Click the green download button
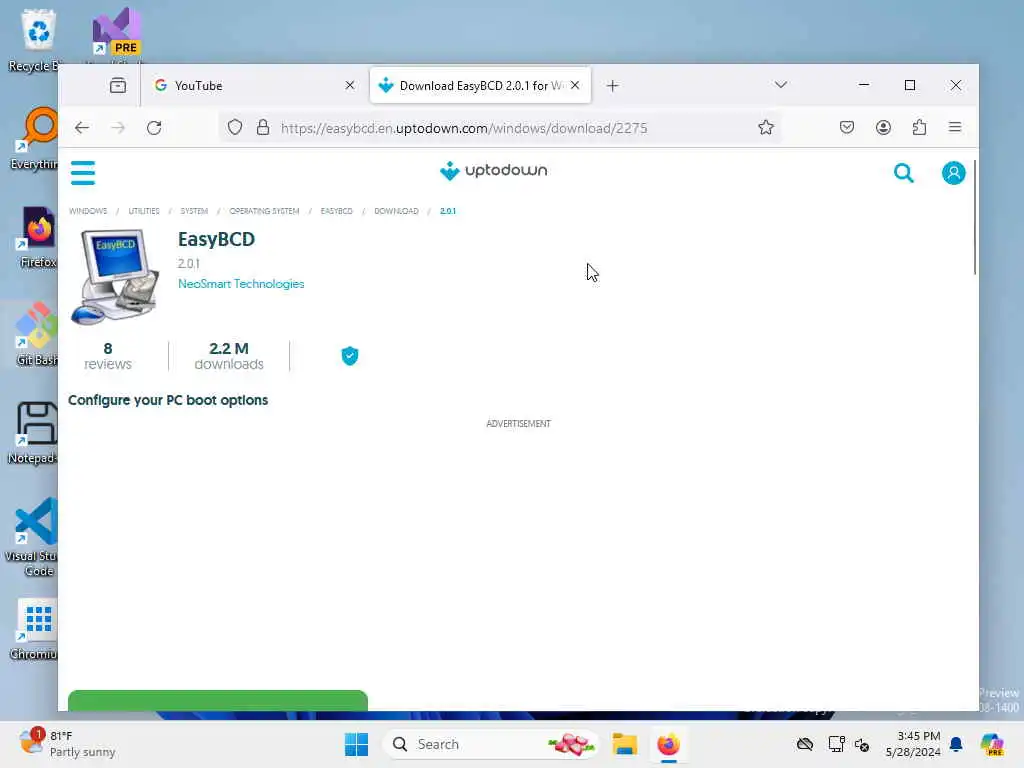The width and height of the screenshot is (1024, 768). (218, 700)
